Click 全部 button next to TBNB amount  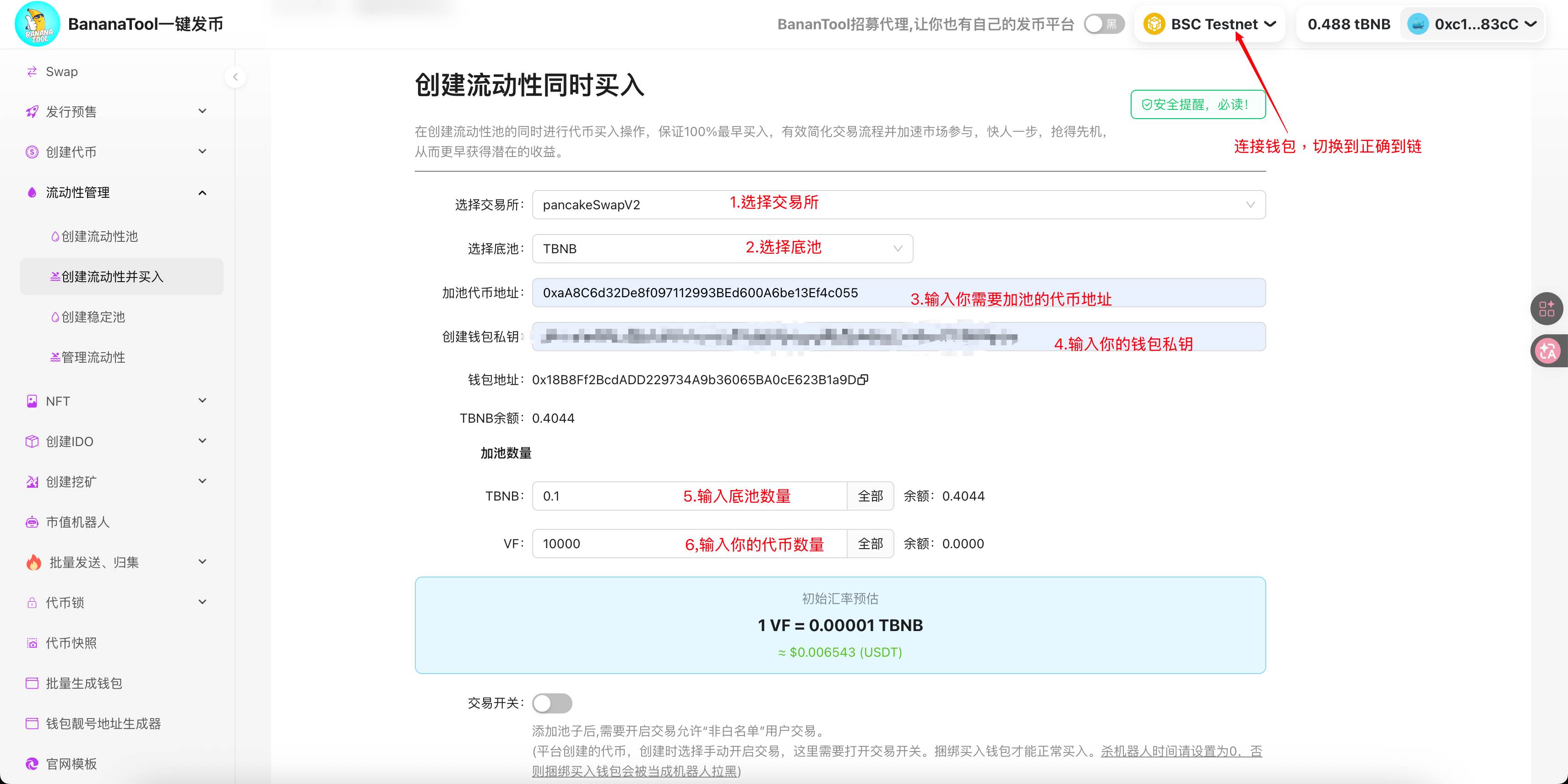[870, 496]
